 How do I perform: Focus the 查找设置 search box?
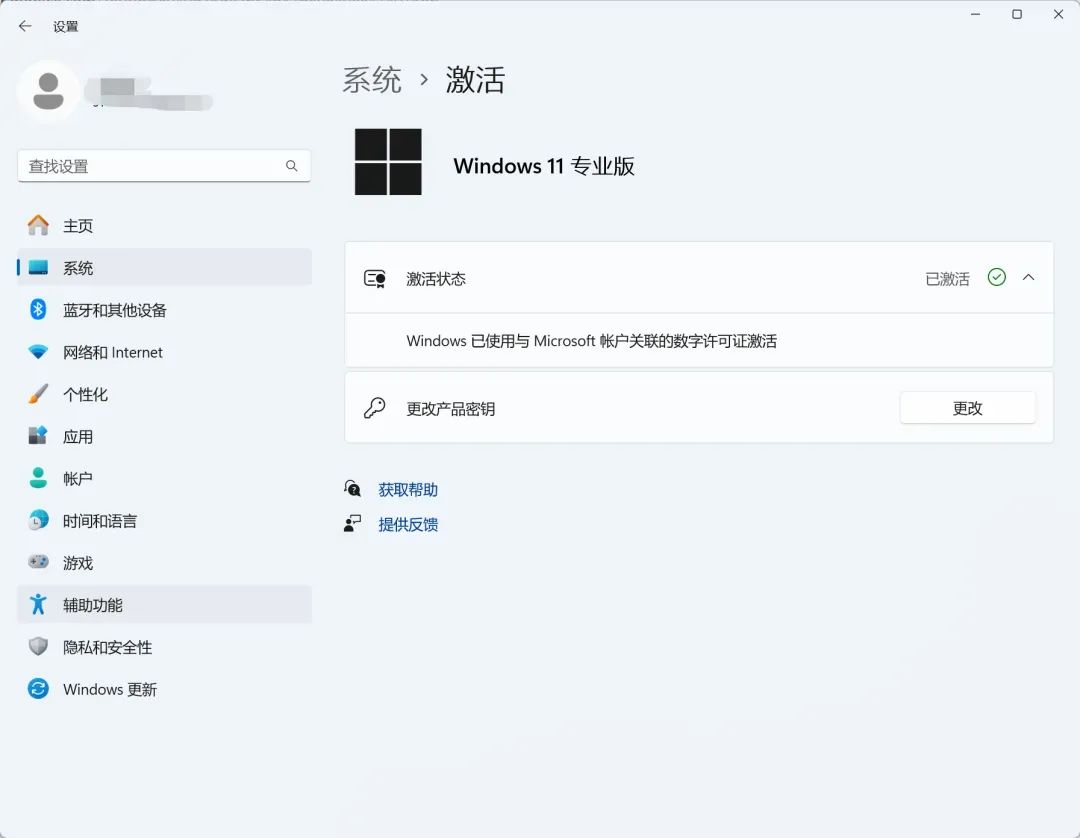pyautogui.click(x=164, y=166)
